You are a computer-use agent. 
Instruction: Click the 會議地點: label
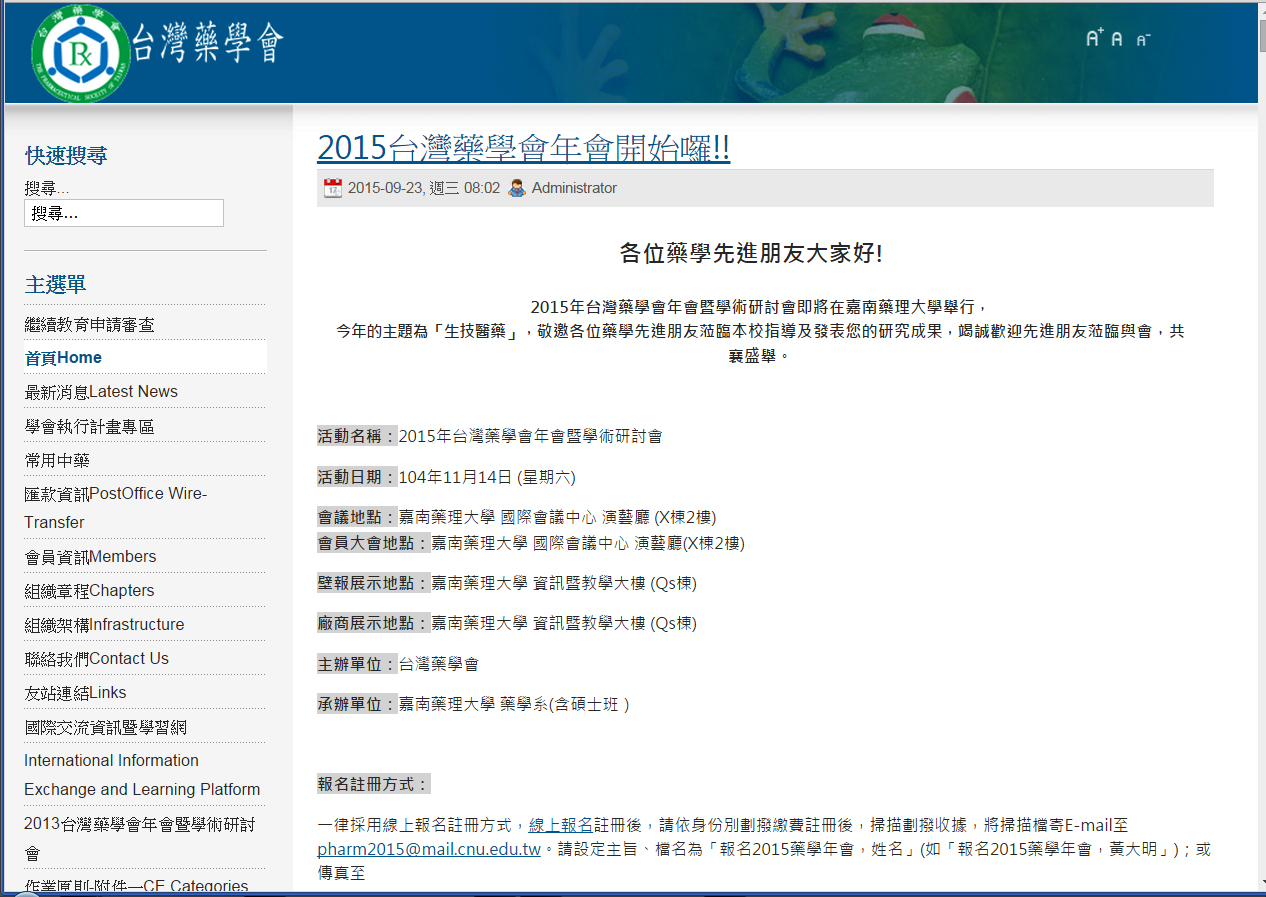[x=358, y=517]
